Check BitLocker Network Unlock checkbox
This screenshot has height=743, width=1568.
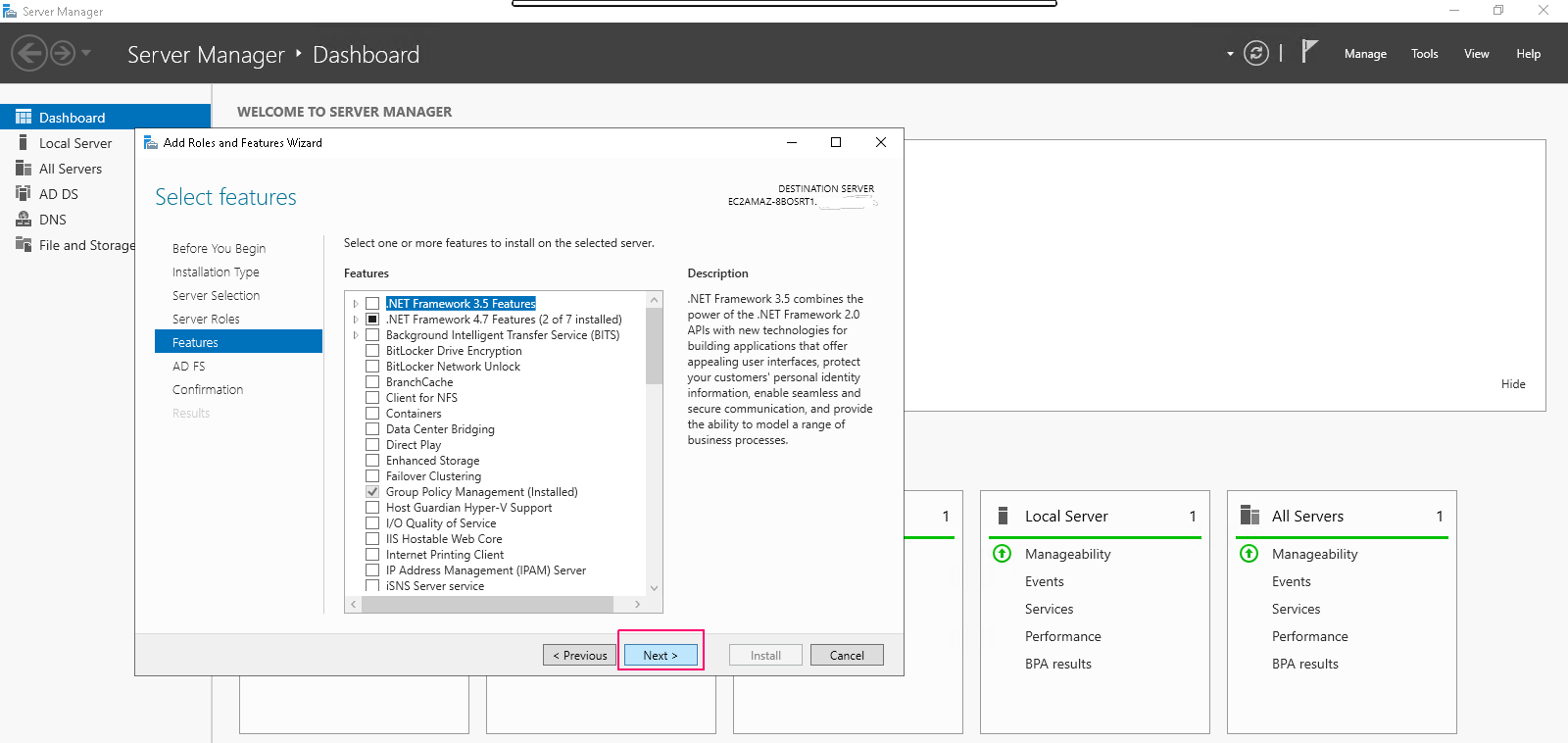pos(372,367)
